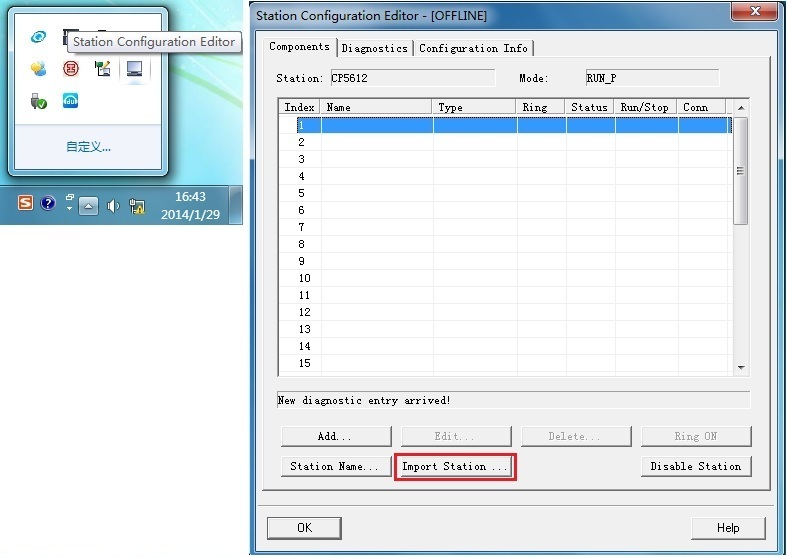Select row index 2 in component list
The width and height of the screenshot is (787, 558).
(505, 142)
